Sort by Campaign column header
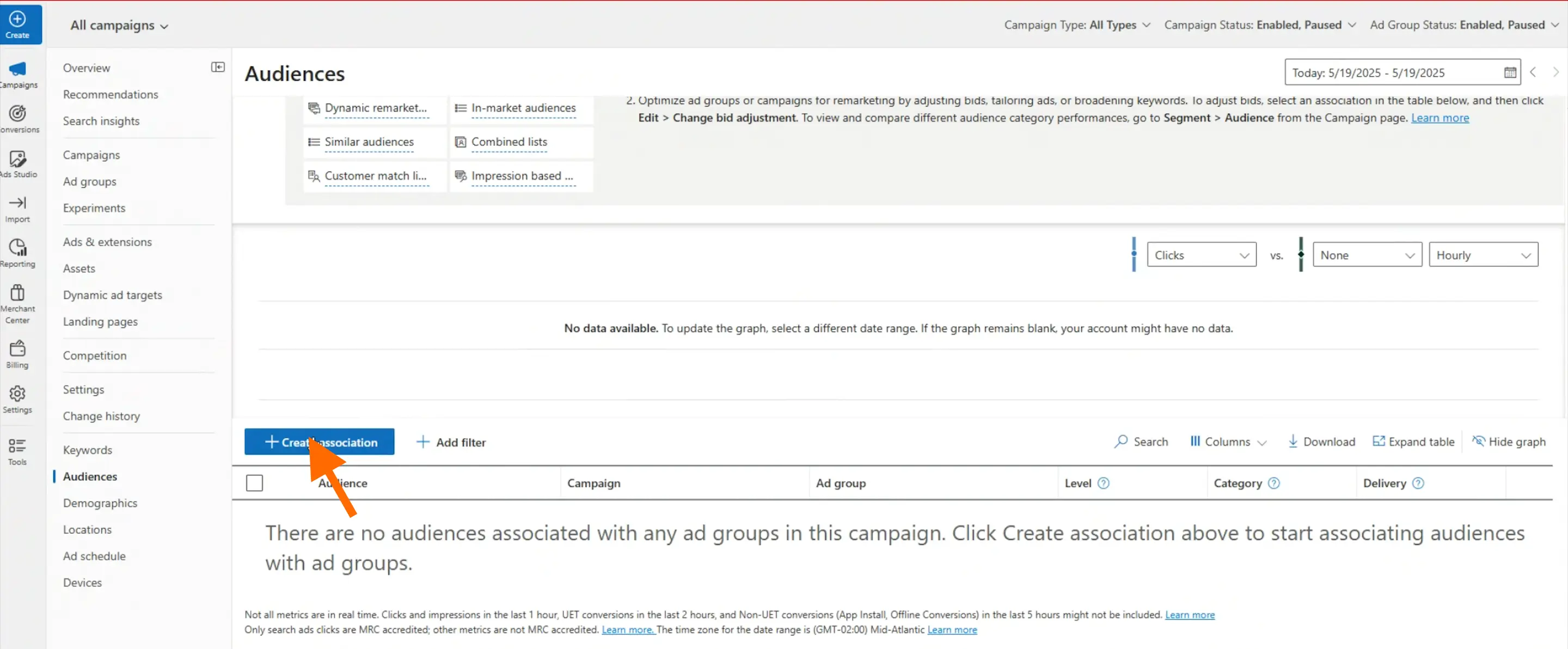This screenshot has height=649, width=1568. pos(593,483)
